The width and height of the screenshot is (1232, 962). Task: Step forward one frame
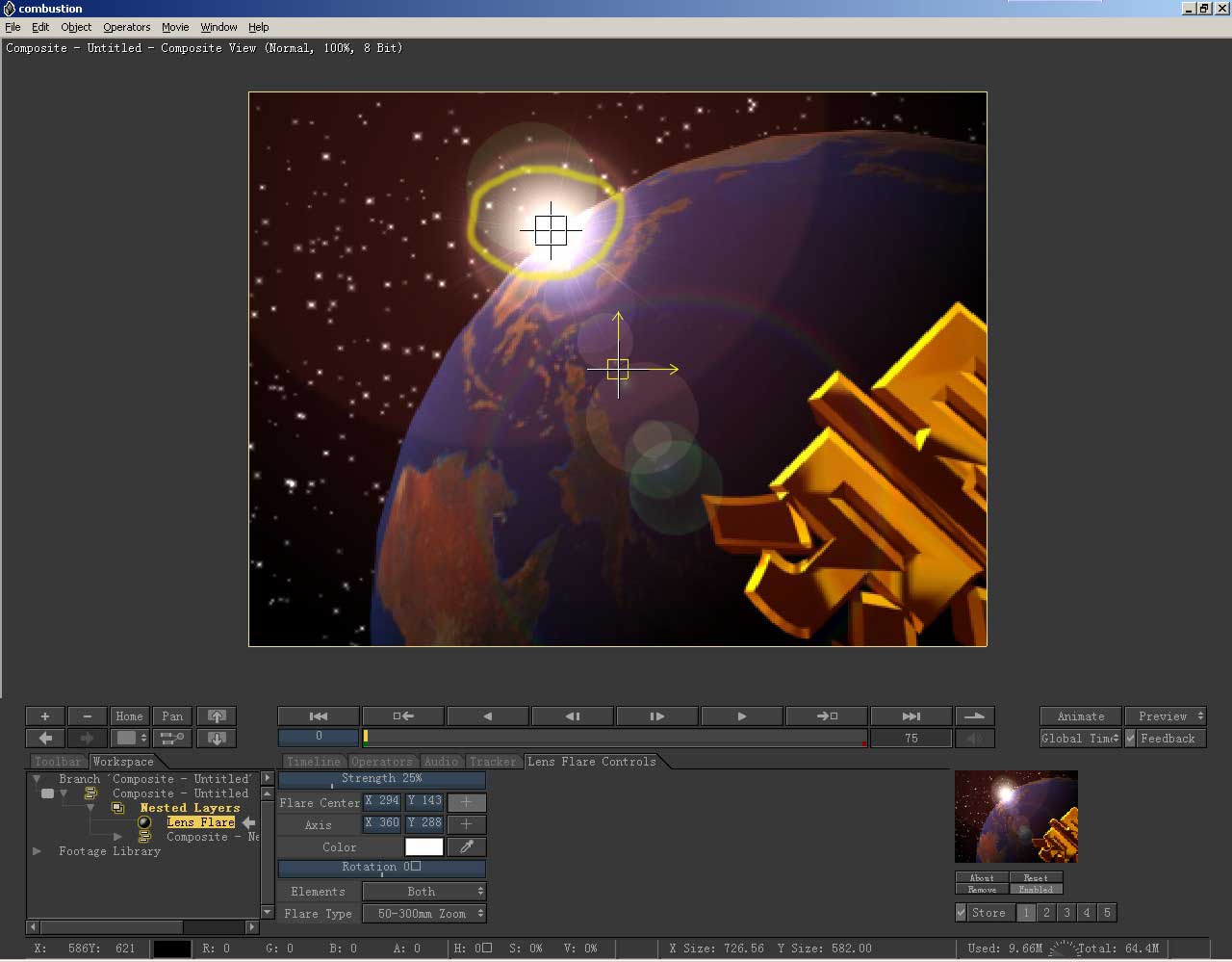click(656, 716)
